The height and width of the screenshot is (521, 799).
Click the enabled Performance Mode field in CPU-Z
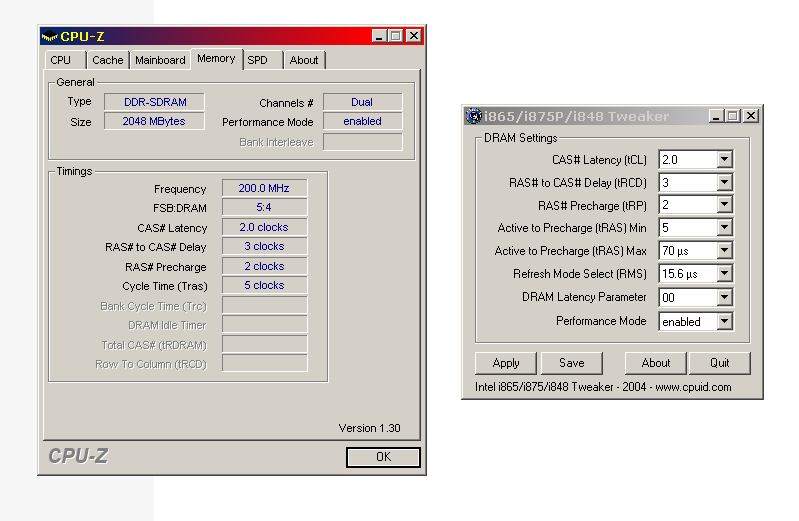point(362,121)
